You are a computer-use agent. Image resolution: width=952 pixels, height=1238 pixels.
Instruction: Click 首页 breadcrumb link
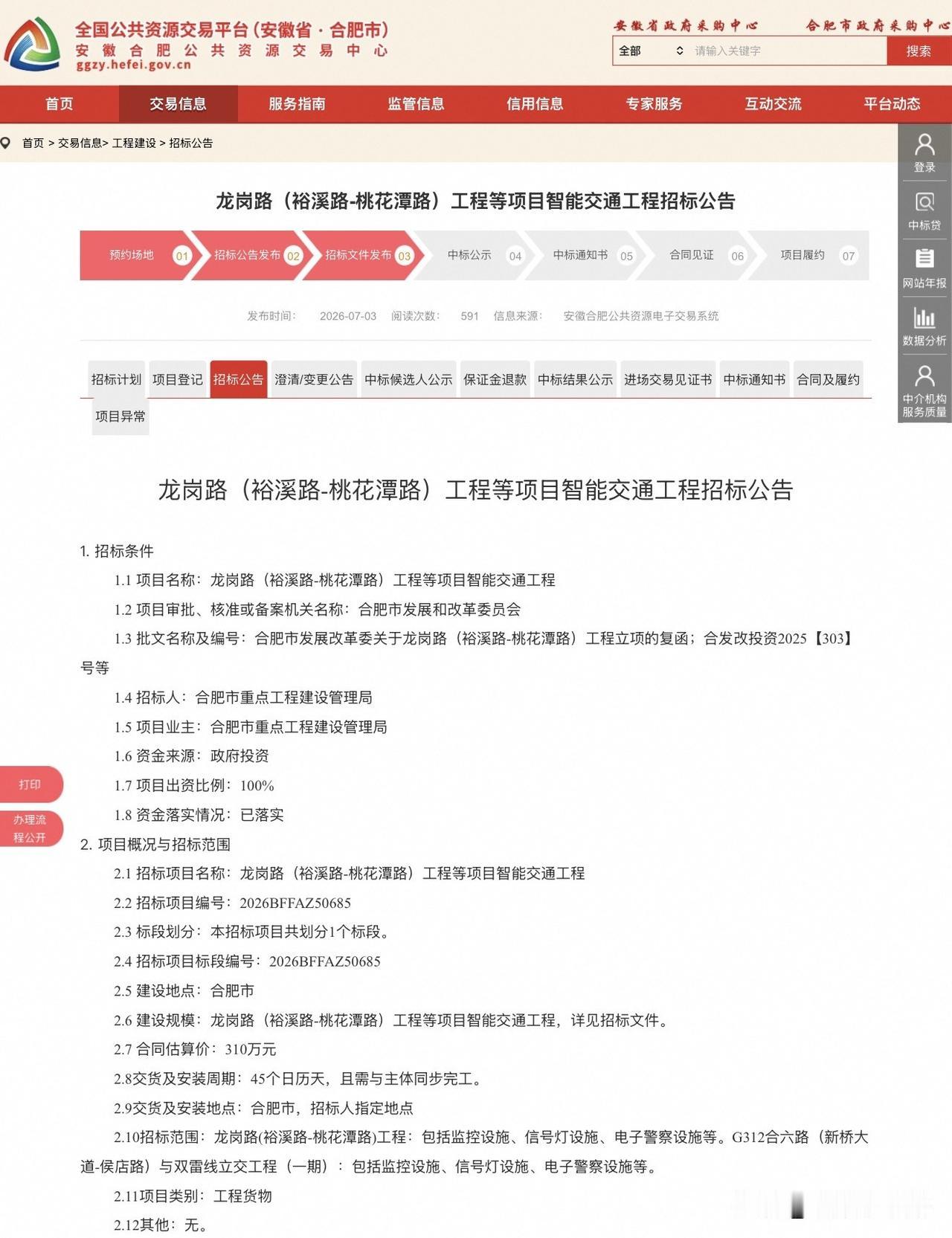click(33, 143)
